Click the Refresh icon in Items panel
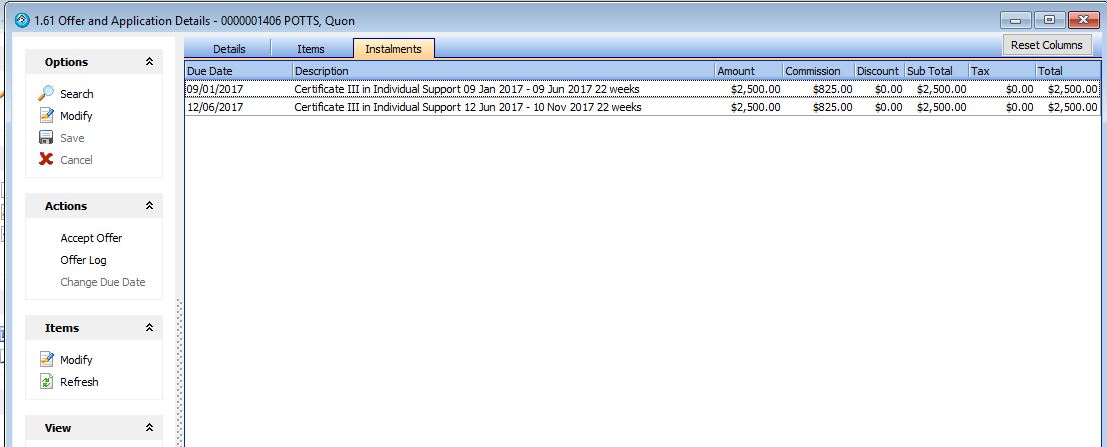1107x447 pixels. [46, 382]
